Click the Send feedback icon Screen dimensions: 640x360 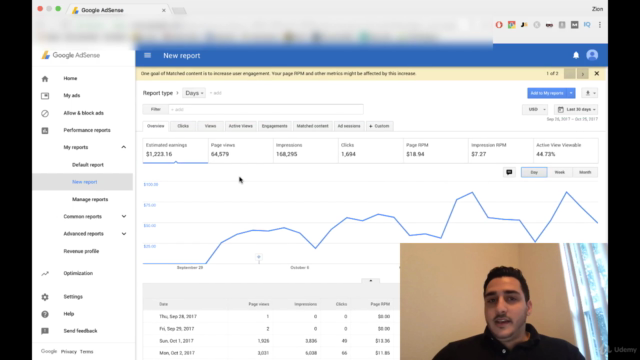(x=45, y=331)
